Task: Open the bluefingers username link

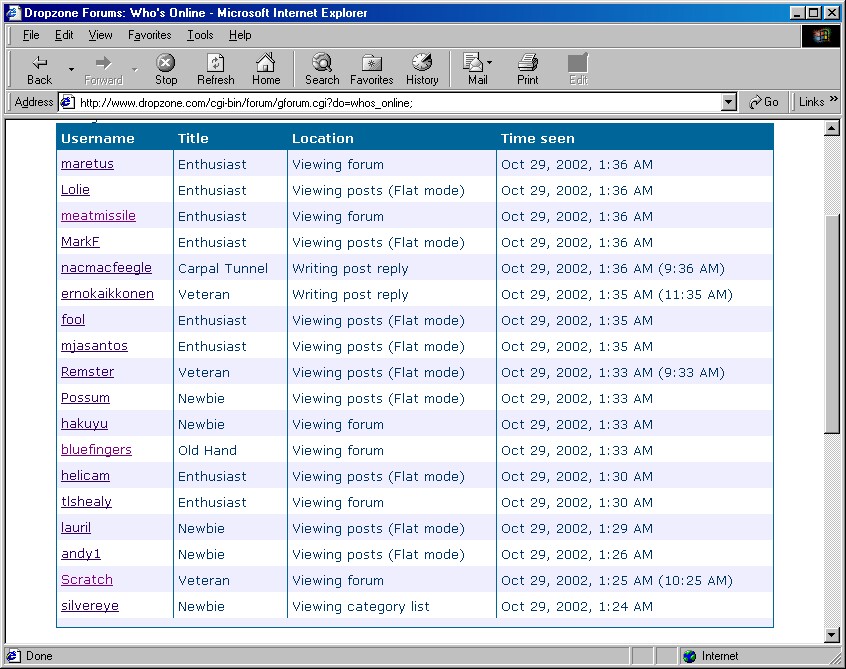Action: [96, 450]
